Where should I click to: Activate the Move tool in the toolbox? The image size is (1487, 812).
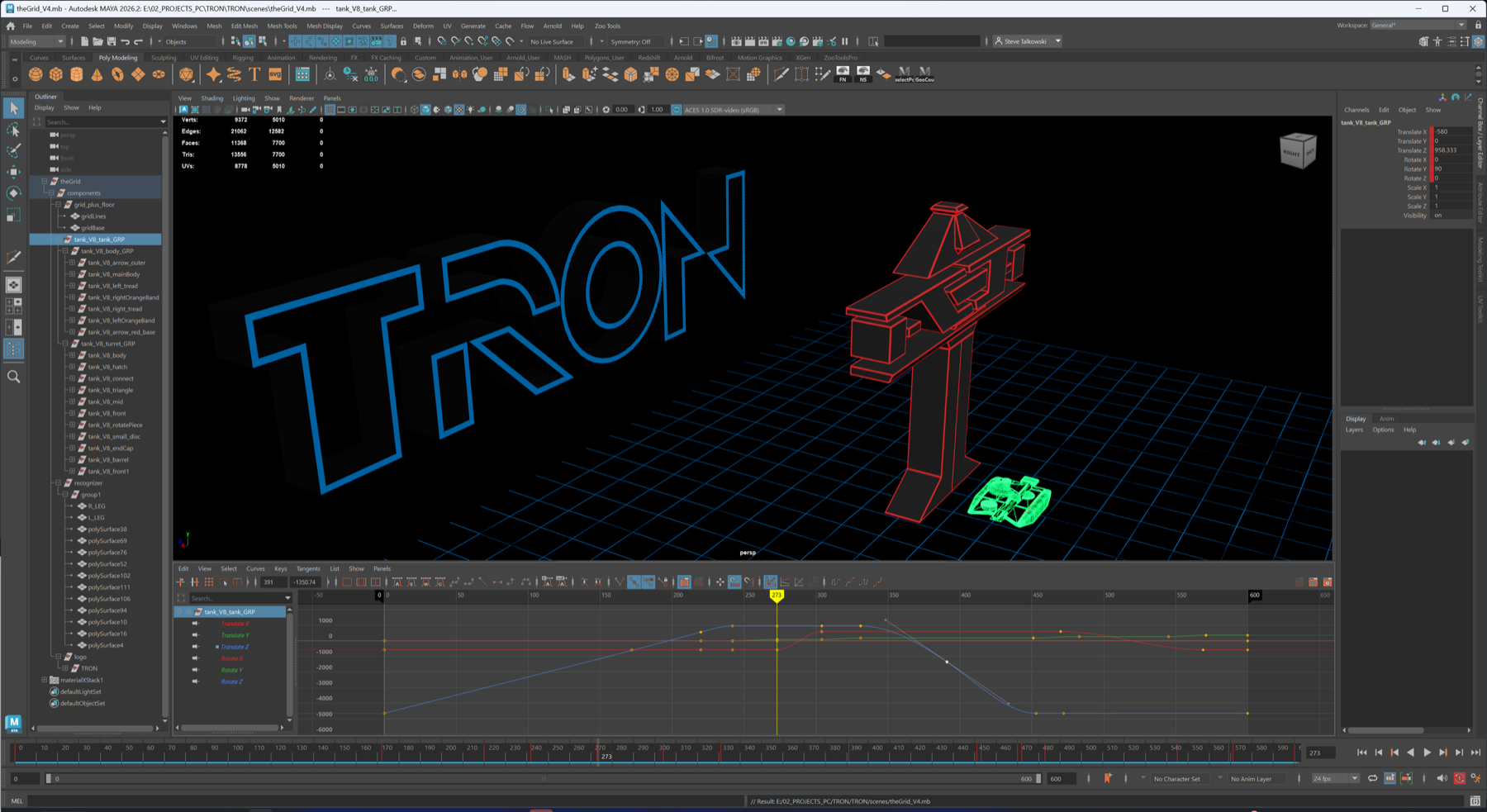coord(14,172)
